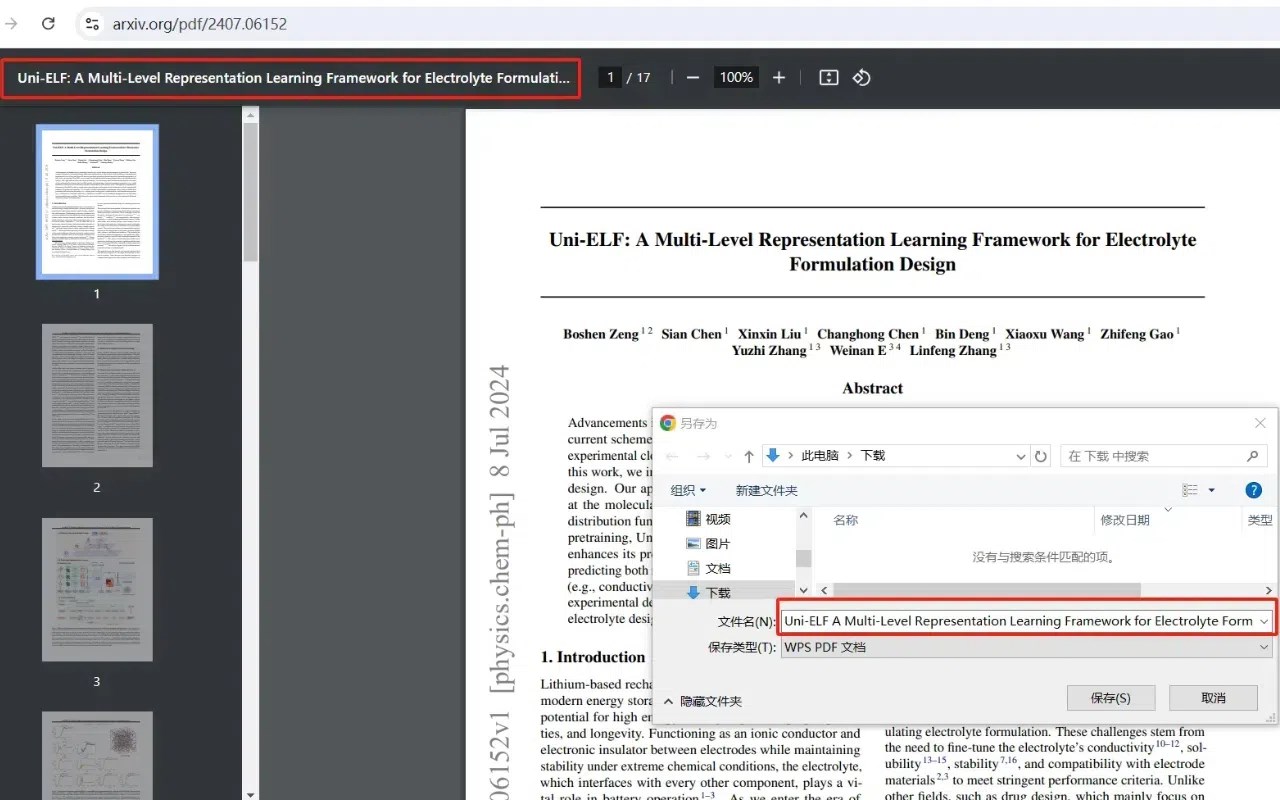Click the 新建文件夹 button
Viewport: 1280px width, 800px height.
click(x=767, y=490)
